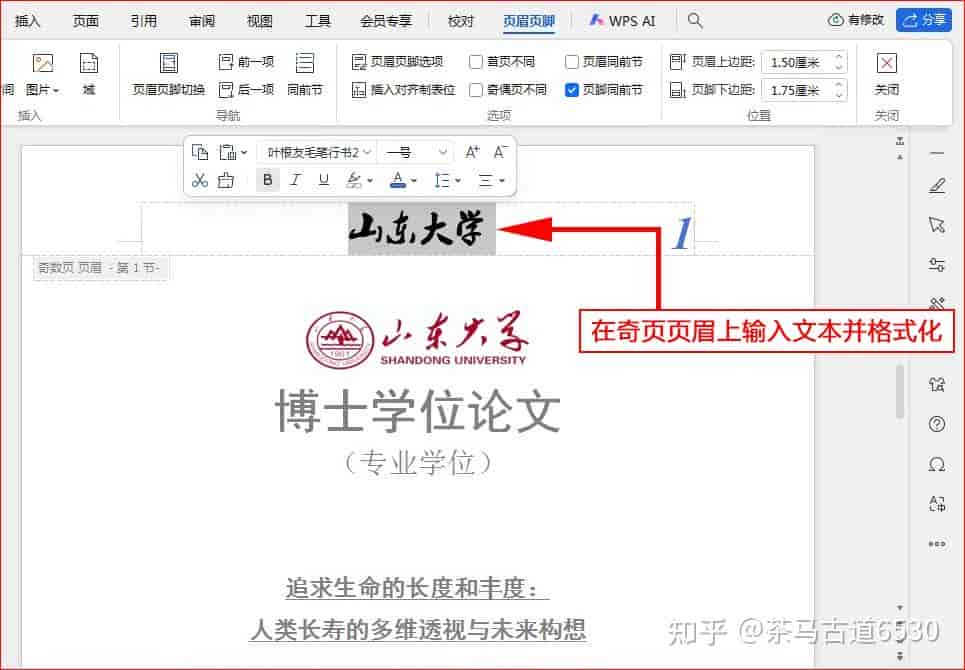Click the more options dots in sidebar
This screenshot has height=670, width=965.
click(x=937, y=544)
